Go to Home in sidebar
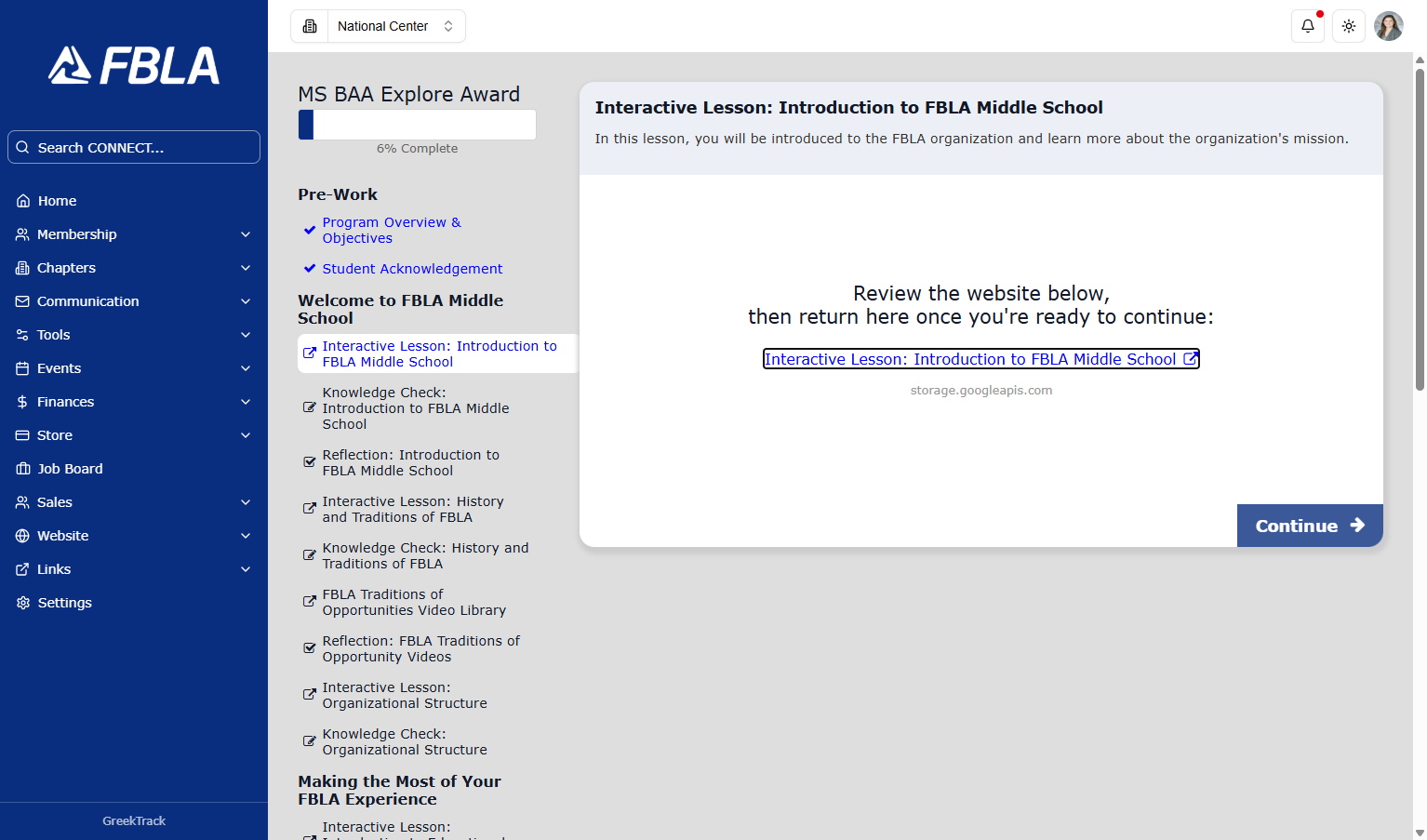Screen dimensions: 1427x840 tap(134, 201)
